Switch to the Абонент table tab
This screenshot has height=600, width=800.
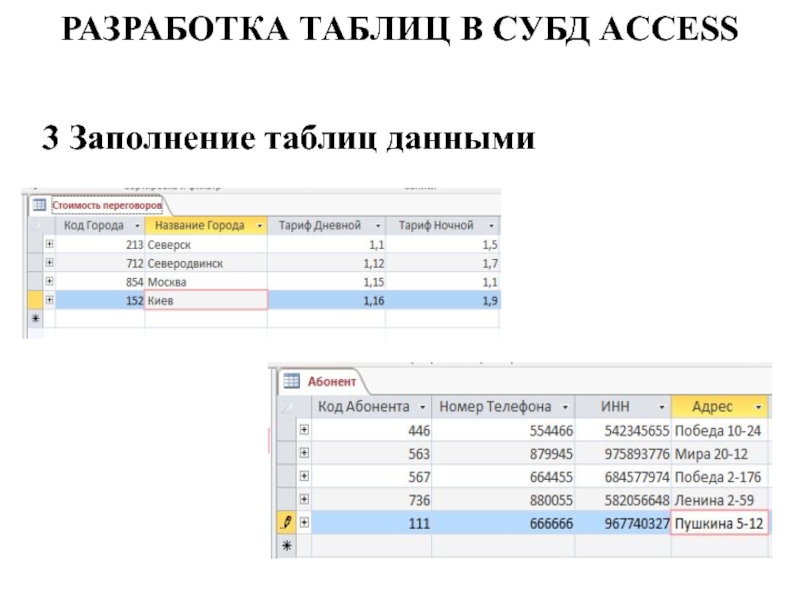331,381
